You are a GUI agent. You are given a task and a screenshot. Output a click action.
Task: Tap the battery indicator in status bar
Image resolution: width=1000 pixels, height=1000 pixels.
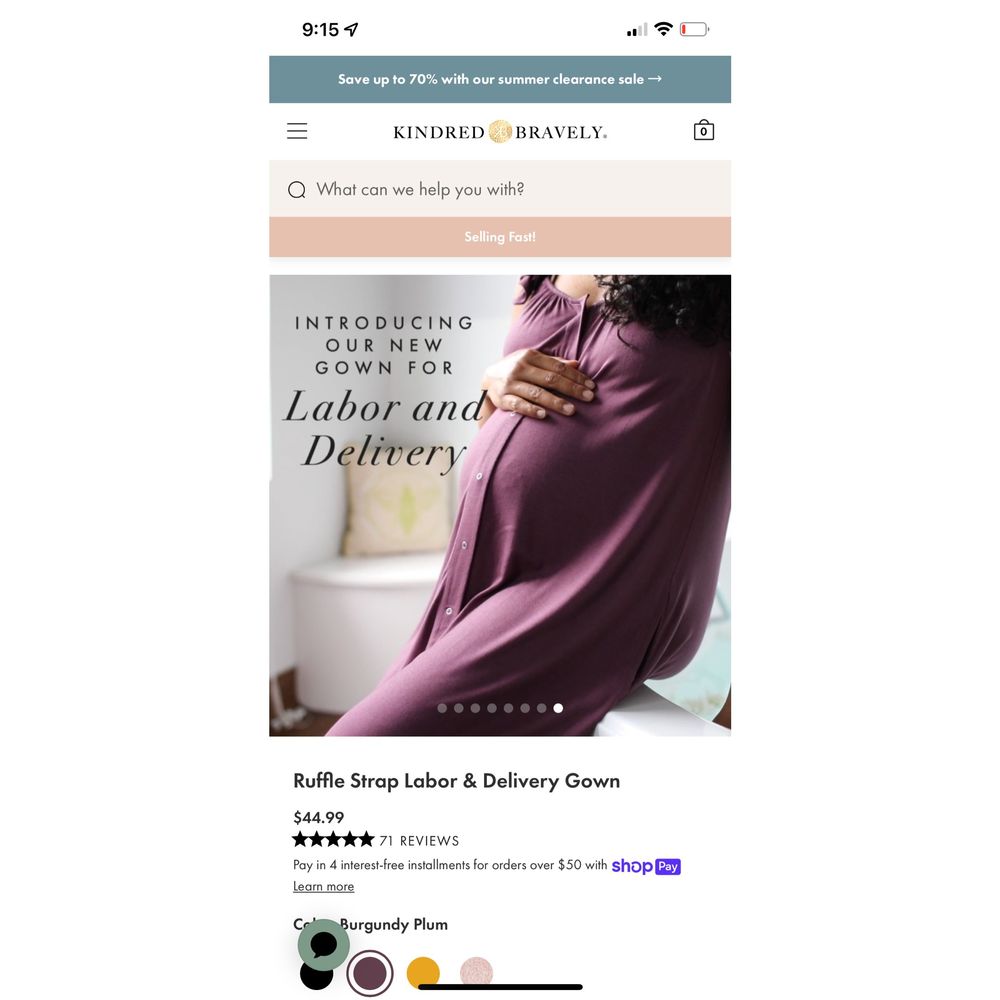tap(695, 29)
